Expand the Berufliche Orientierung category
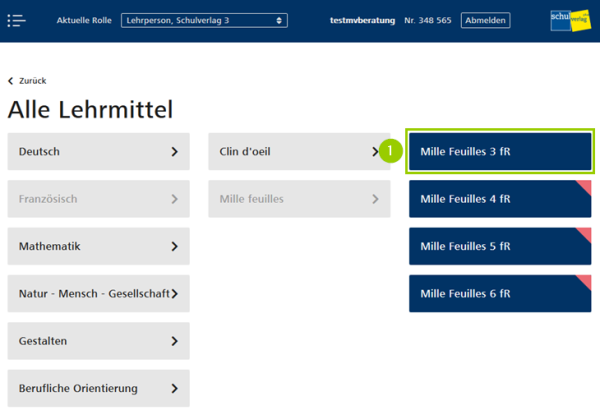 click(98, 388)
